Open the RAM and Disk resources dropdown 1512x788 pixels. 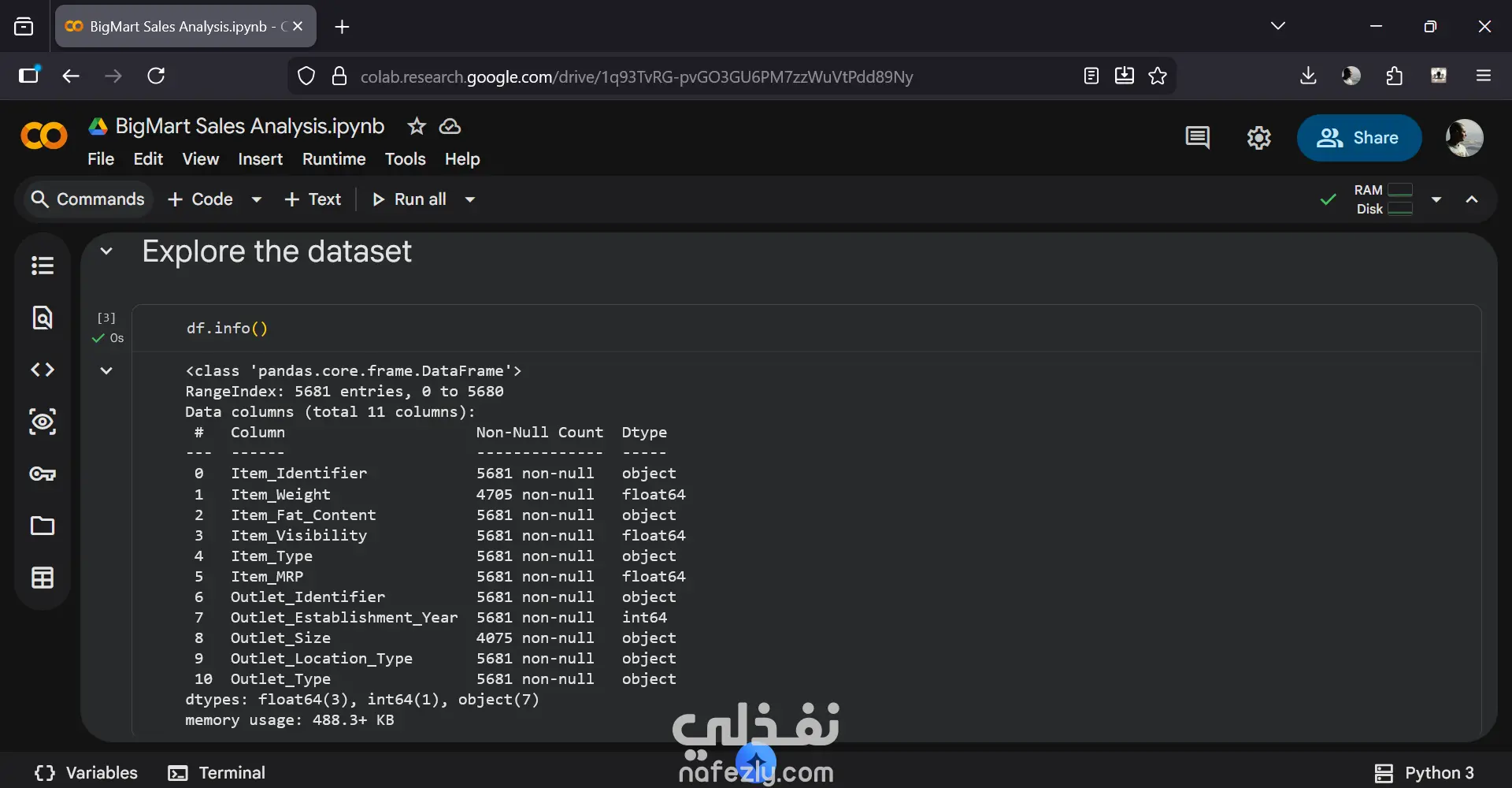pyautogui.click(x=1436, y=199)
